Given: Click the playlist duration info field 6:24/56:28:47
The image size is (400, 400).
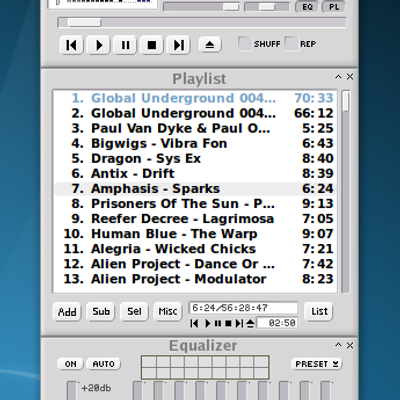Looking at the screenshot, I should (243, 308).
